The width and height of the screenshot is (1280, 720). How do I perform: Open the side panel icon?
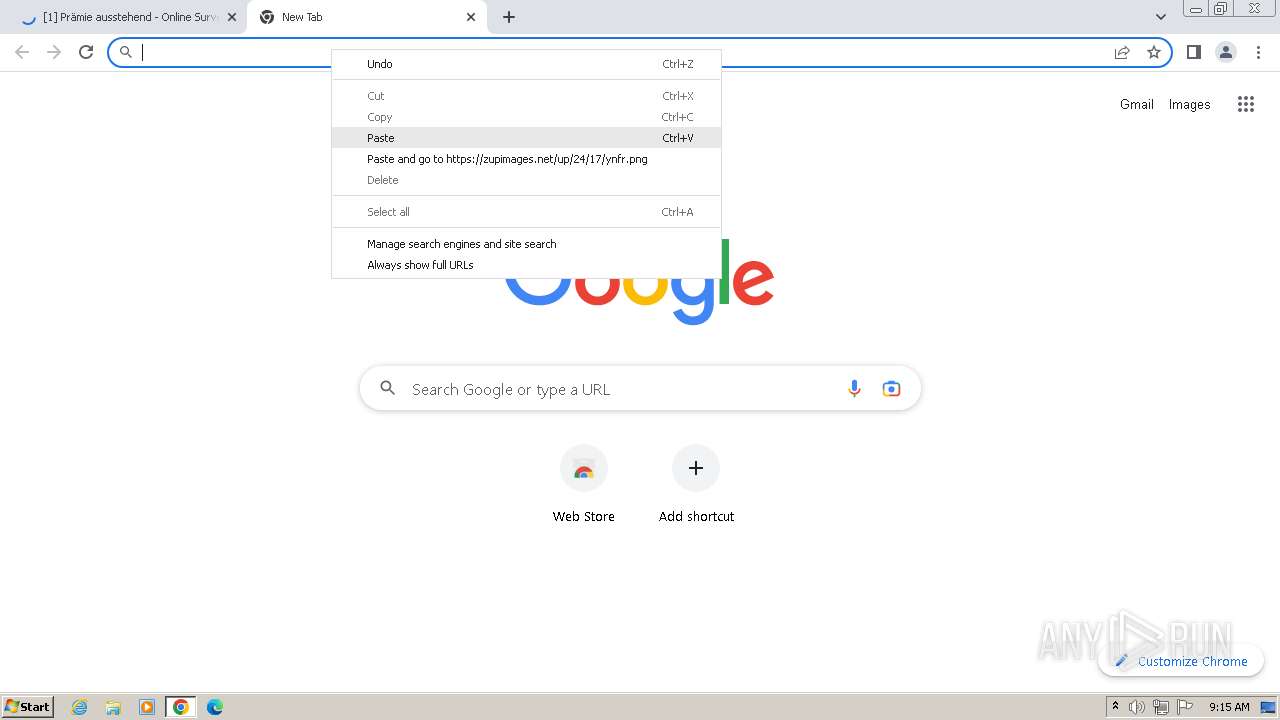click(x=1193, y=52)
